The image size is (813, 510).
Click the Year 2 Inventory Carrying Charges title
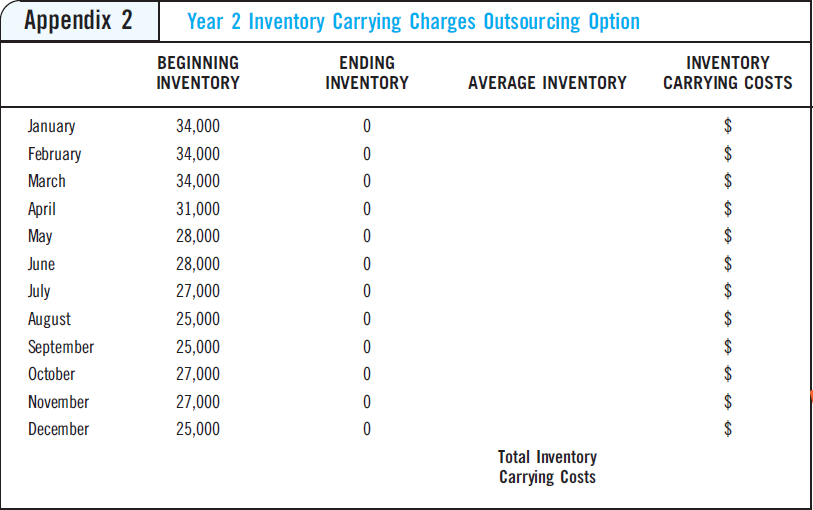413,22
